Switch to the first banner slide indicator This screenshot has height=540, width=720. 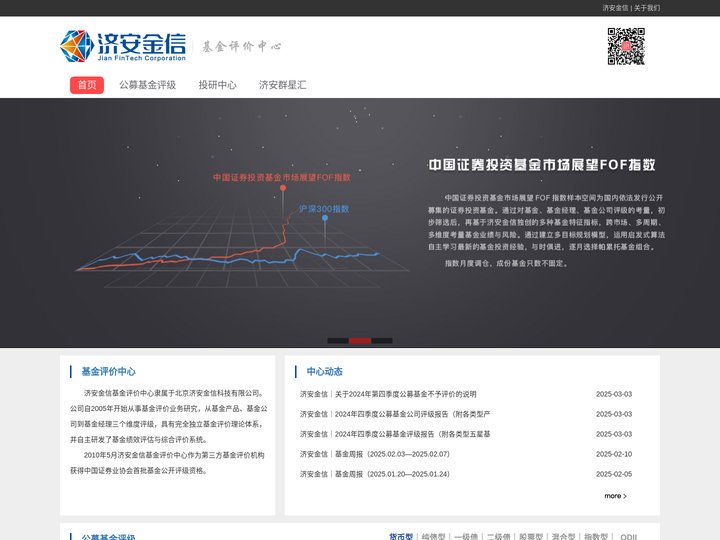click(x=338, y=341)
